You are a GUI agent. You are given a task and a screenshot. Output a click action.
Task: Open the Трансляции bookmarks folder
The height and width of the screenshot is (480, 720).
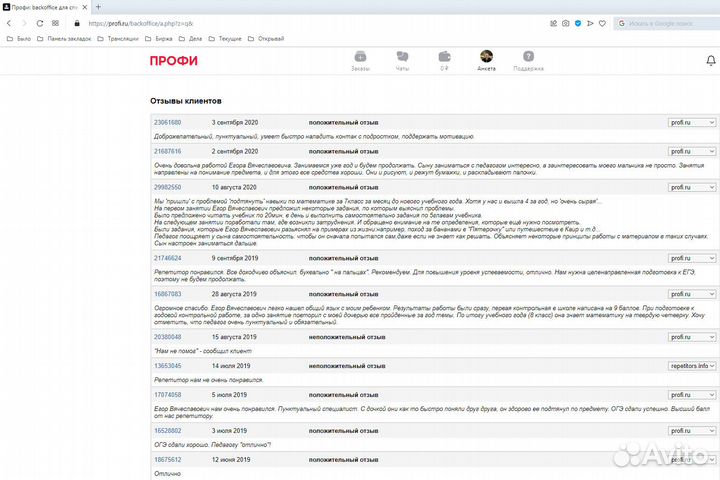pos(118,39)
